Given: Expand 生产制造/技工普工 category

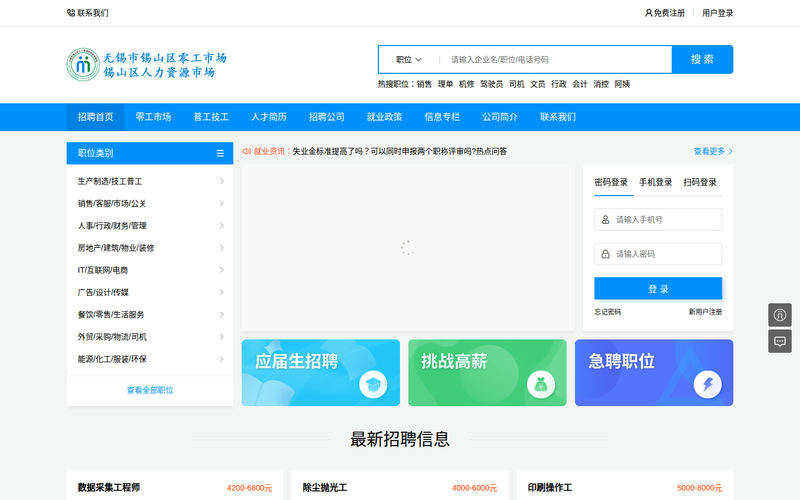Looking at the screenshot, I should [150, 181].
